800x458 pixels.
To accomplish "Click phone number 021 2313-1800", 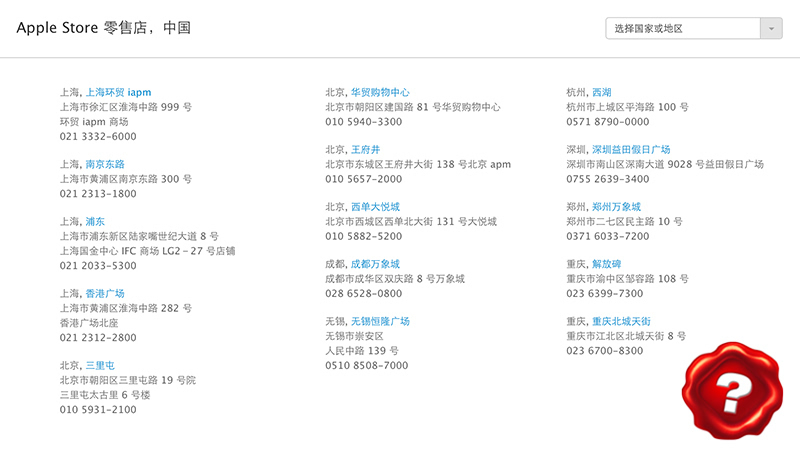I will pos(98,194).
